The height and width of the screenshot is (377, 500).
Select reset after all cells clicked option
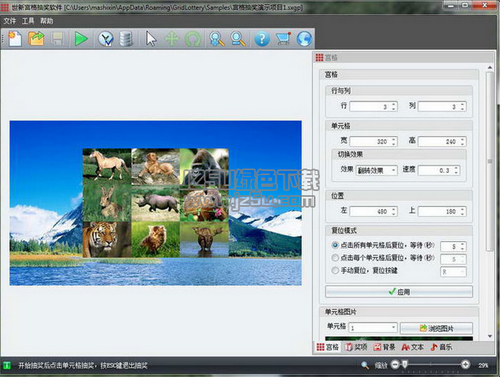click(x=335, y=245)
